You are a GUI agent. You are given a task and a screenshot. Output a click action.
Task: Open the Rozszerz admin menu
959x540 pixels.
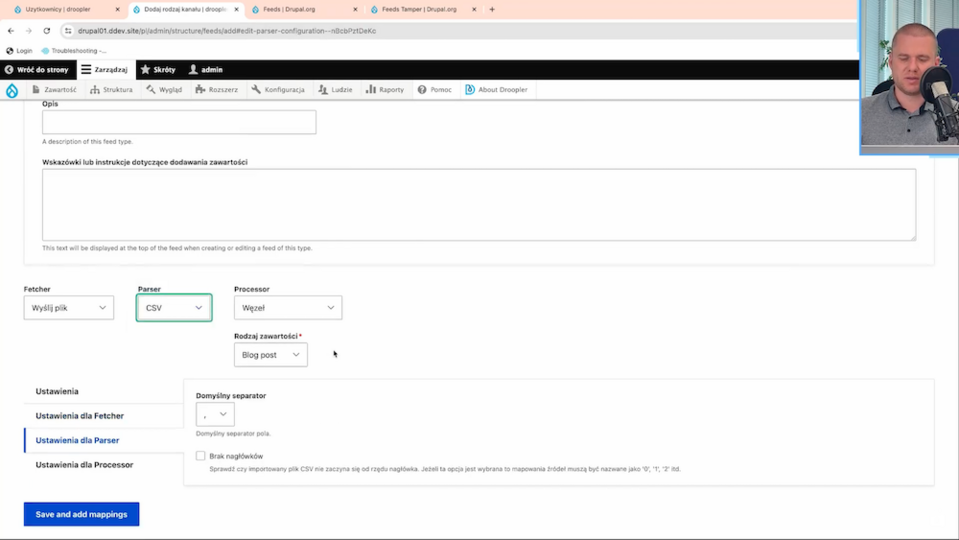pyautogui.click(x=217, y=89)
